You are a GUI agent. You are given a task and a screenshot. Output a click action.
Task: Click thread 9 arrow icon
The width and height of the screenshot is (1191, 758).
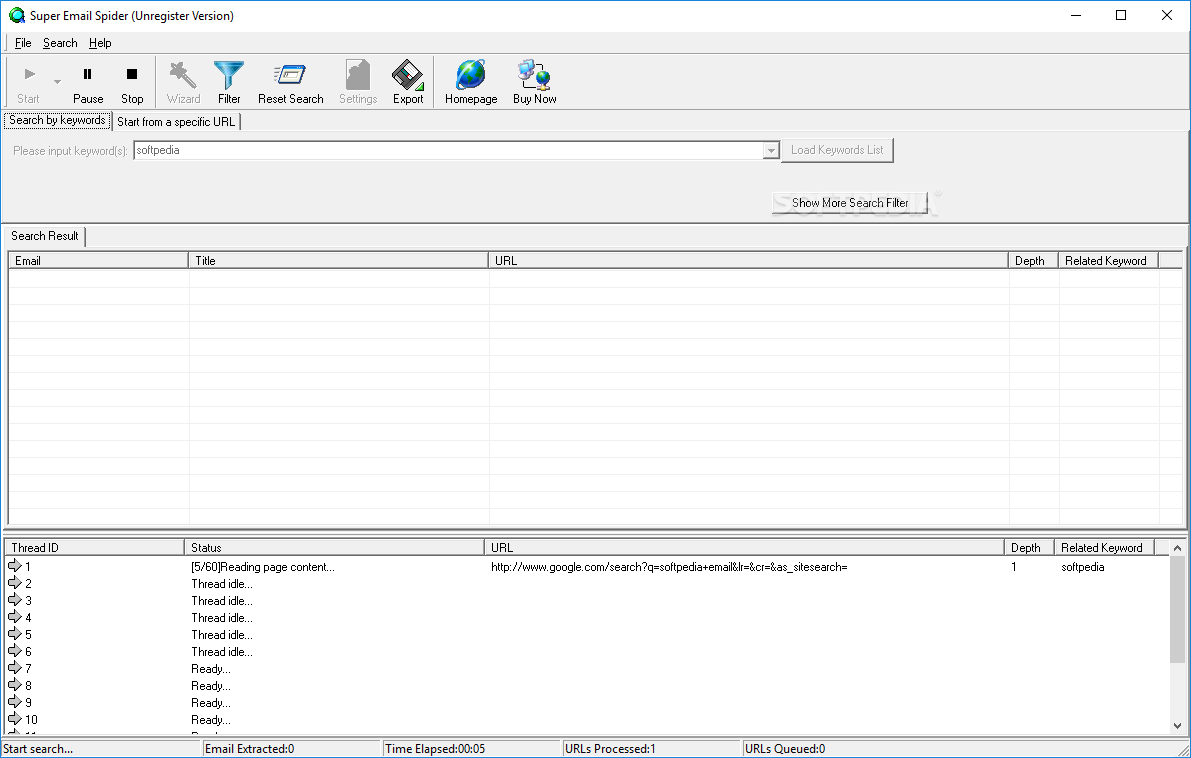(15, 702)
